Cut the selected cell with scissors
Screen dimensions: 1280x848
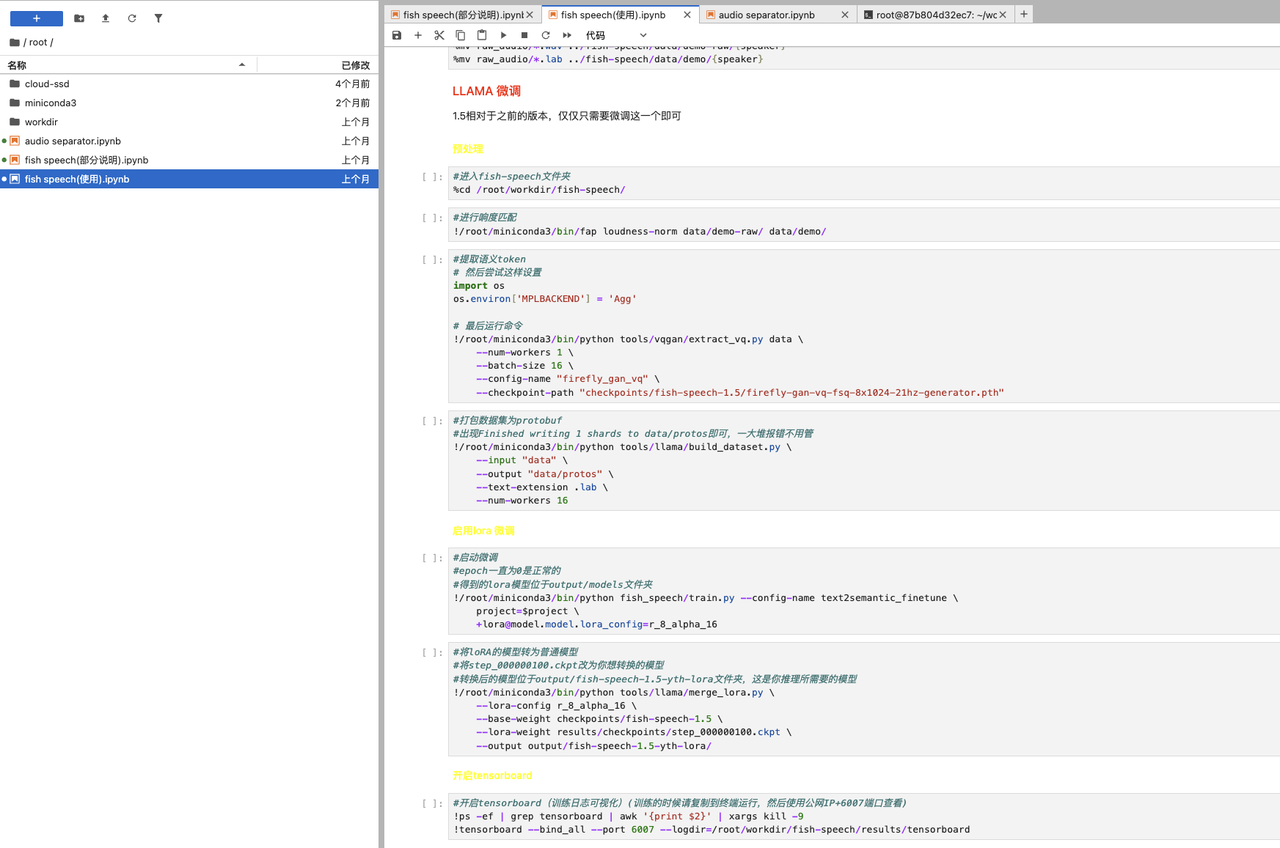tap(439, 35)
